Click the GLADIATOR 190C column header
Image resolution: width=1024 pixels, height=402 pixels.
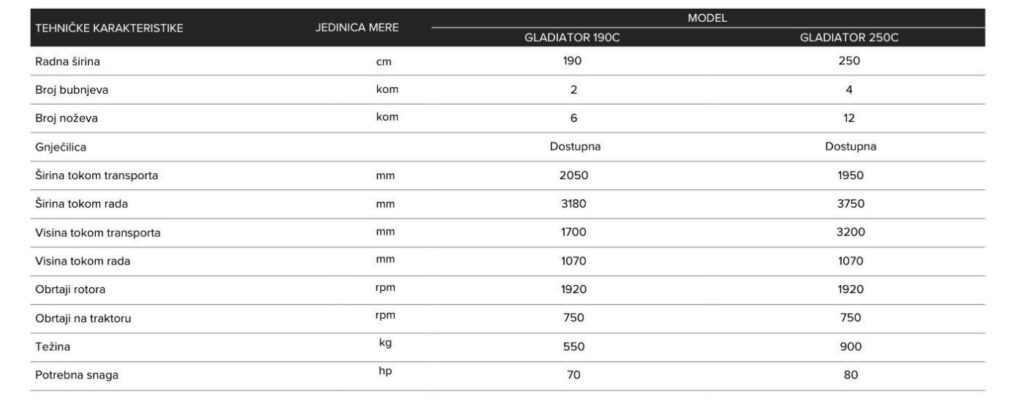point(575,38)
